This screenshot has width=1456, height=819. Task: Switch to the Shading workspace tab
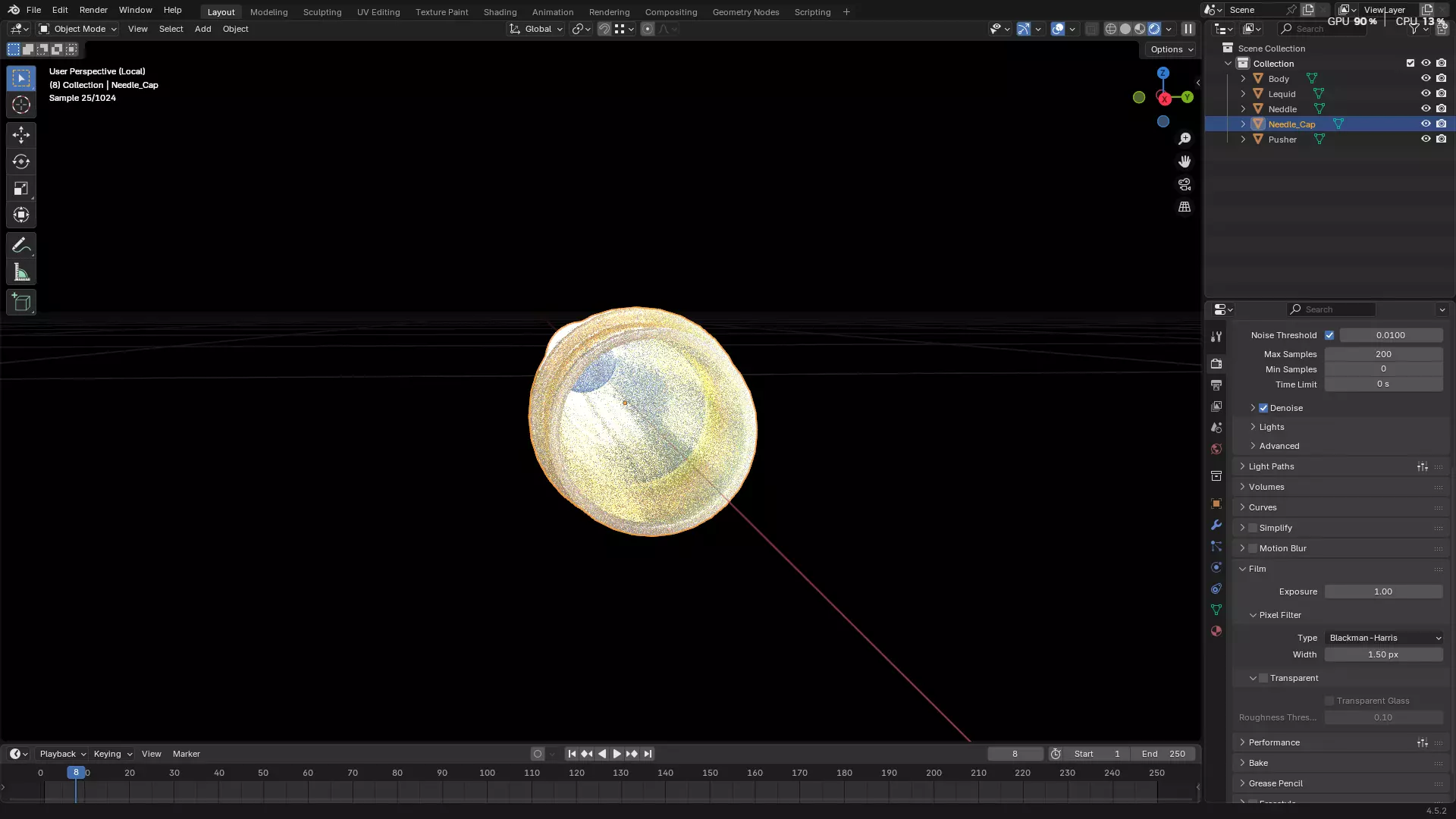500,12
